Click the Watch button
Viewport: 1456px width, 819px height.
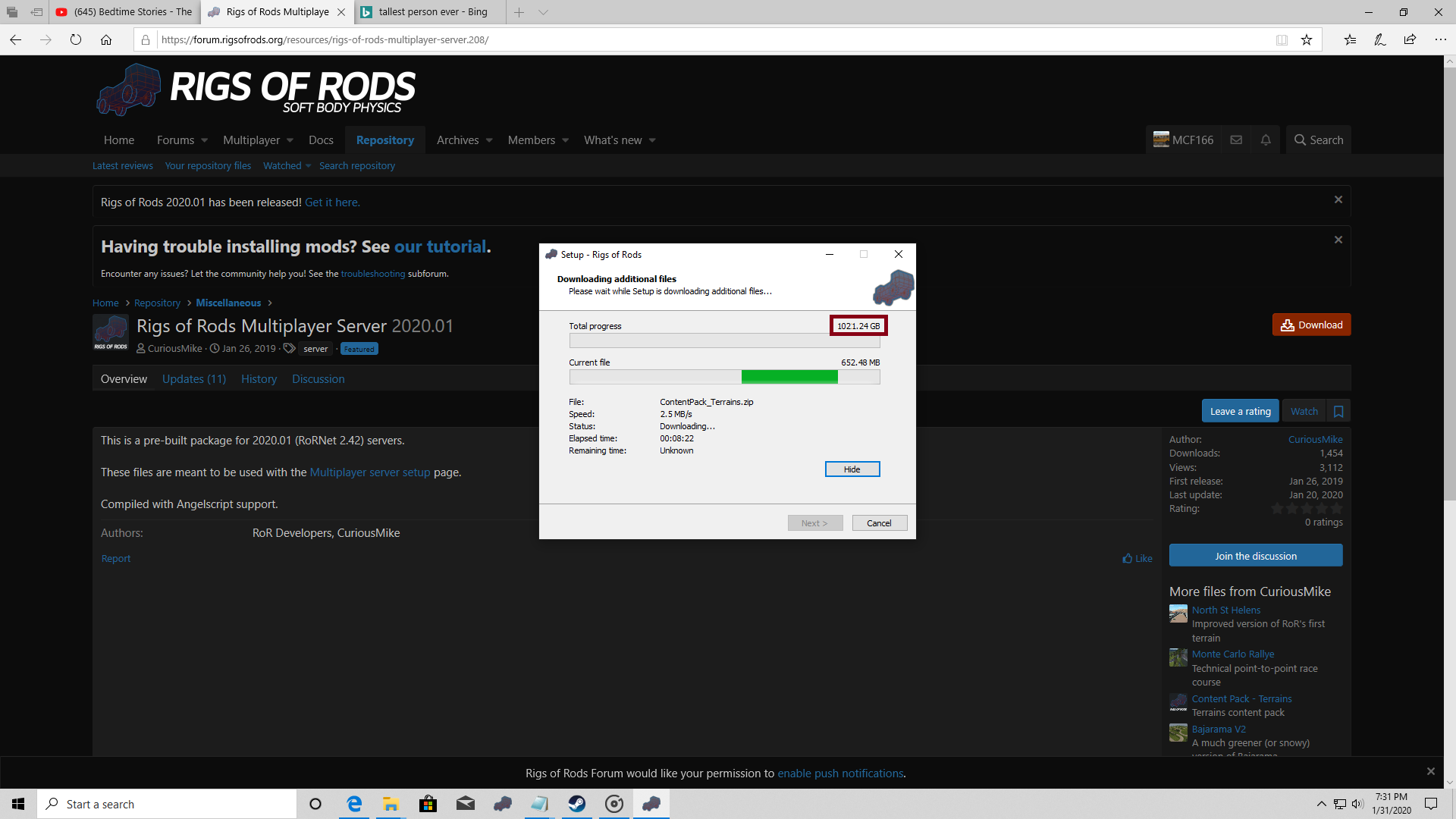coord(1304,411)
